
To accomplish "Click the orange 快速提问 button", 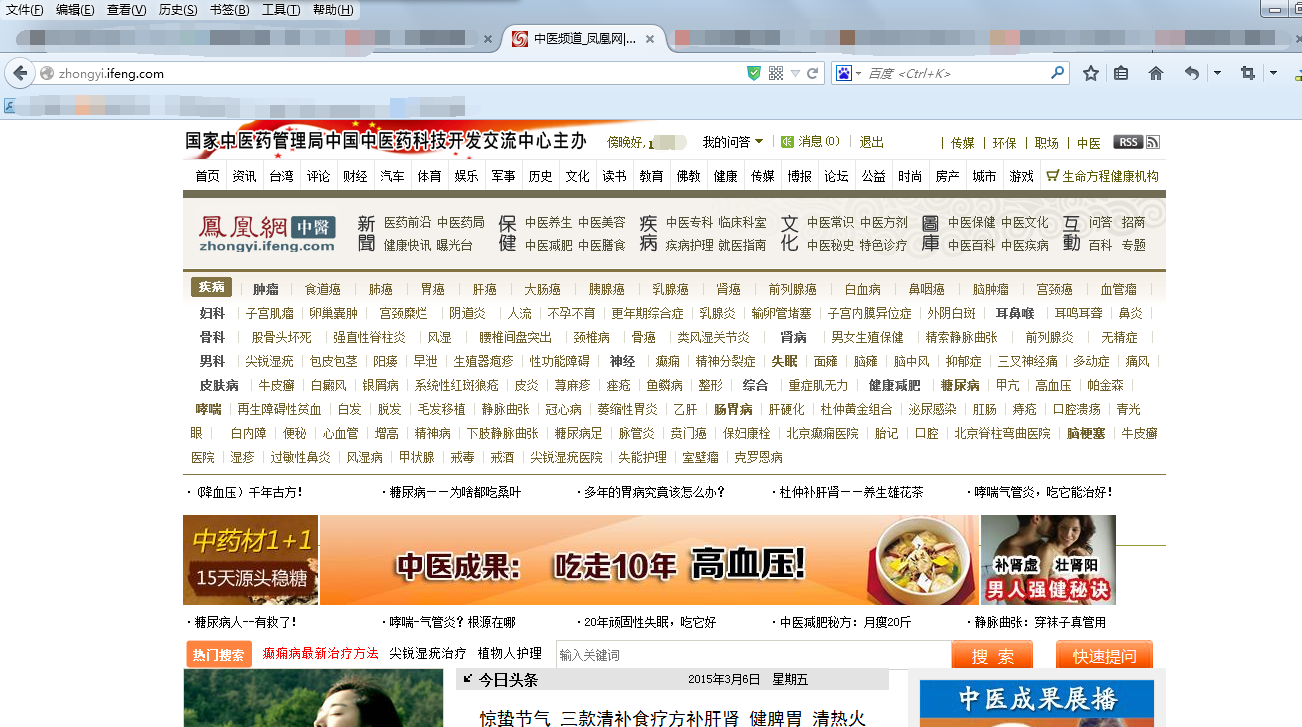I will tap(1104, 655).
